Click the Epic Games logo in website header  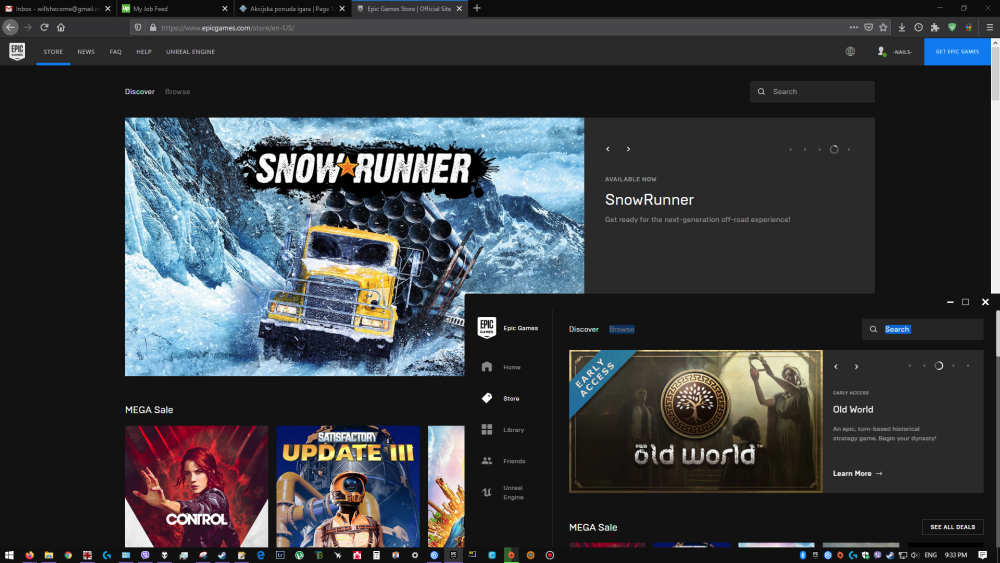click(x=17, y=52)
